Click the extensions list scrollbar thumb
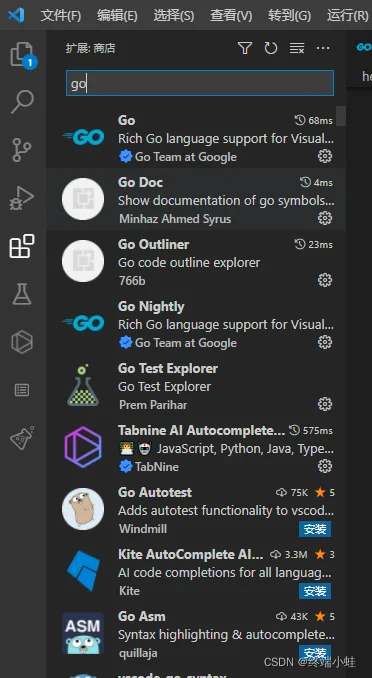Screen dimensions: 372x678 pos(341,116)
